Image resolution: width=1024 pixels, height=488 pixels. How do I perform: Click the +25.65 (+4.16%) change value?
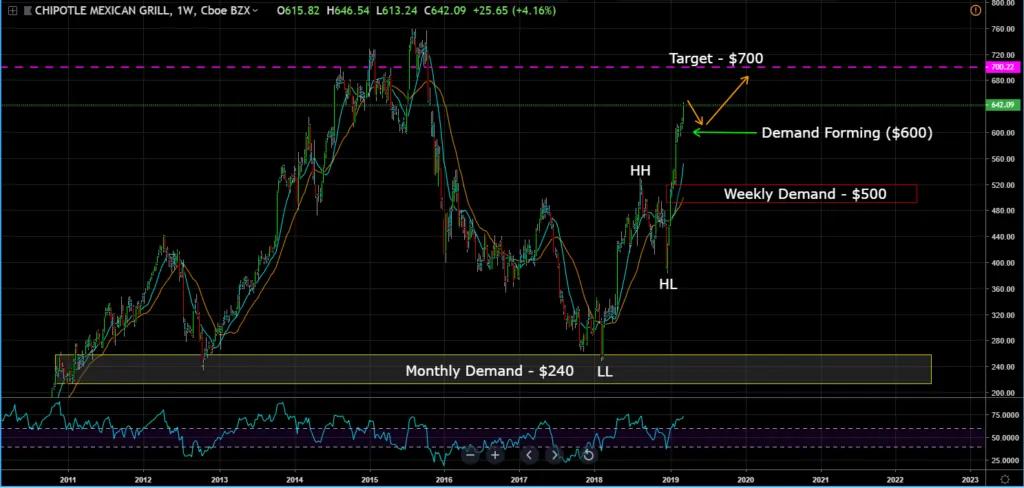[513, 10]
